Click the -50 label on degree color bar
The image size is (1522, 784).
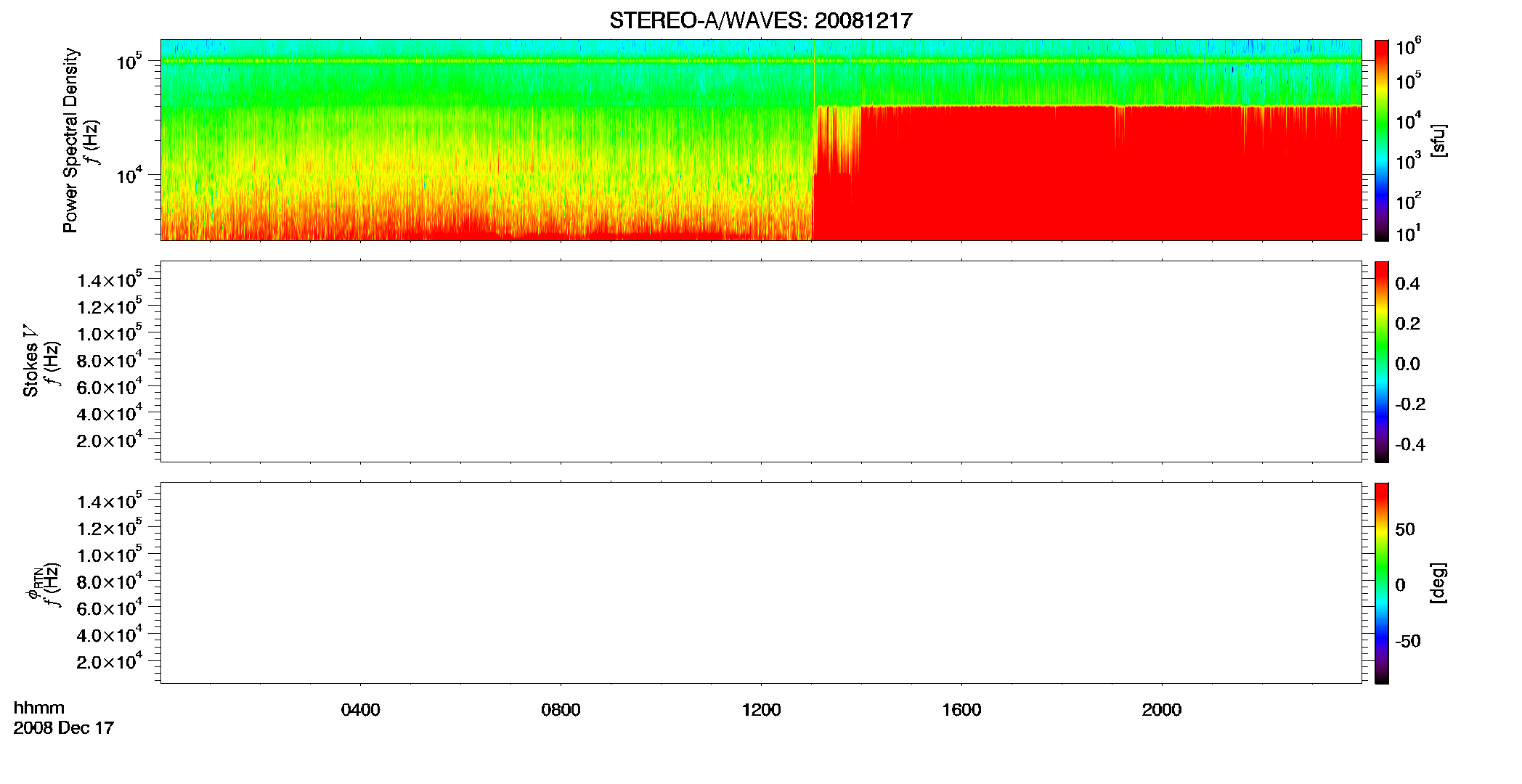point(1407,642)
